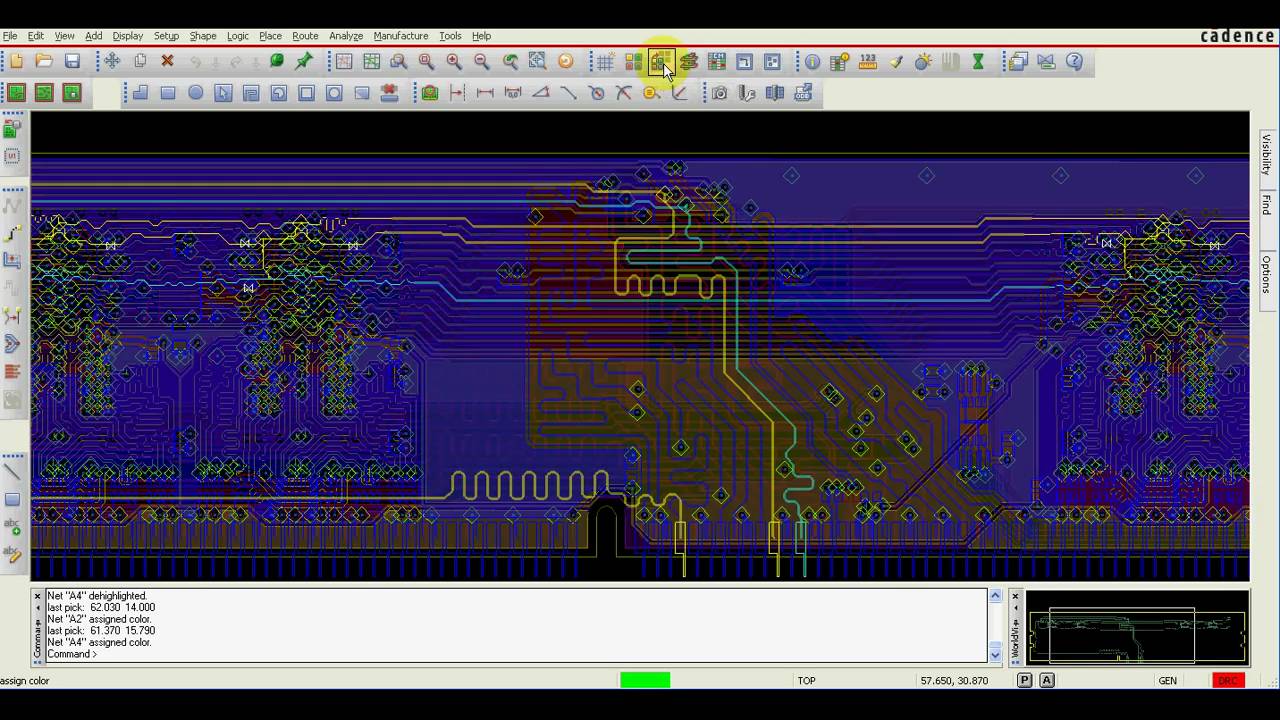Click the A button in status bar
The width and height of the screenshot is (1280, 720).
[1047, 680]
